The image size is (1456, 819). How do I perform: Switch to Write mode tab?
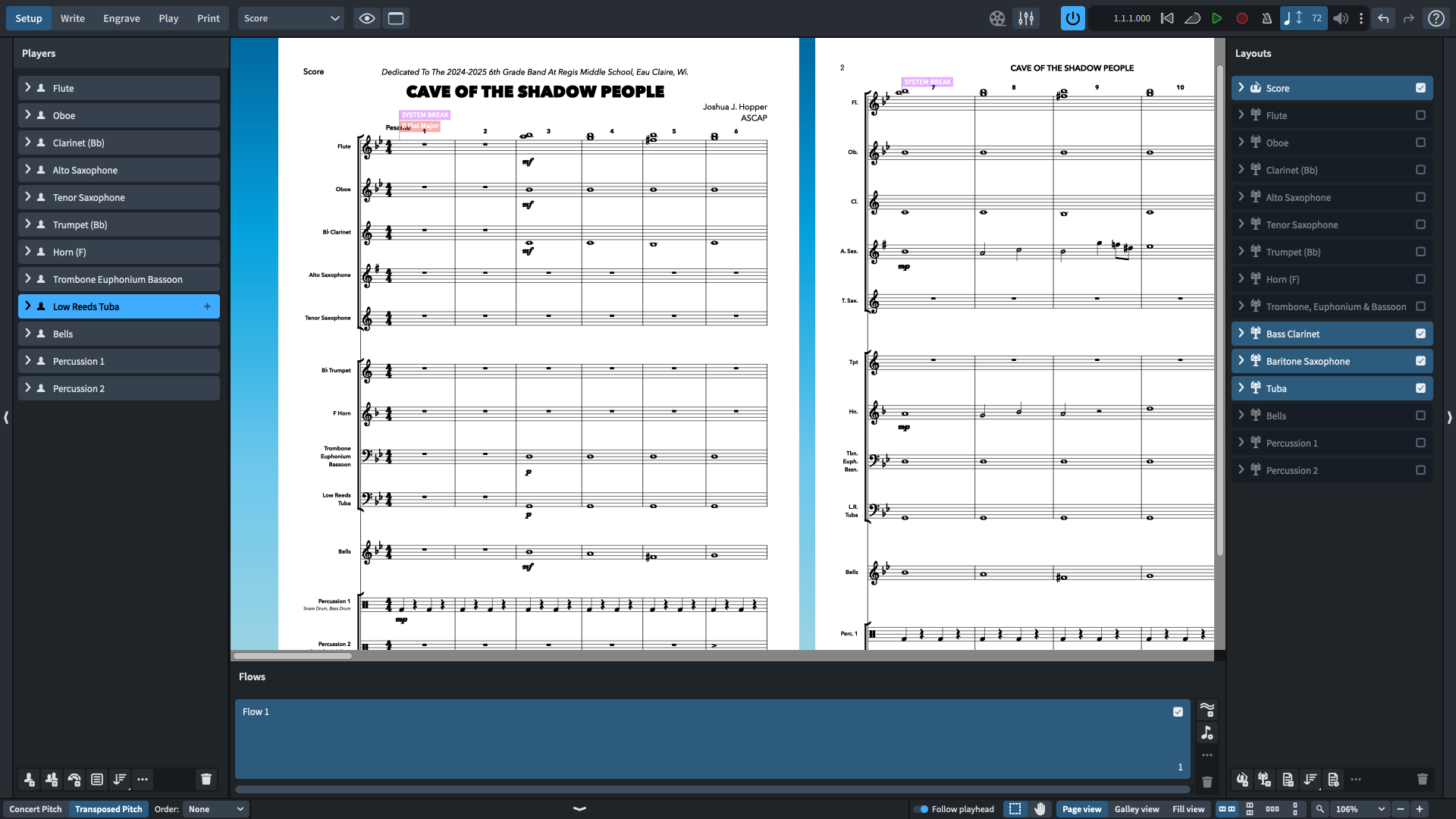73,18
